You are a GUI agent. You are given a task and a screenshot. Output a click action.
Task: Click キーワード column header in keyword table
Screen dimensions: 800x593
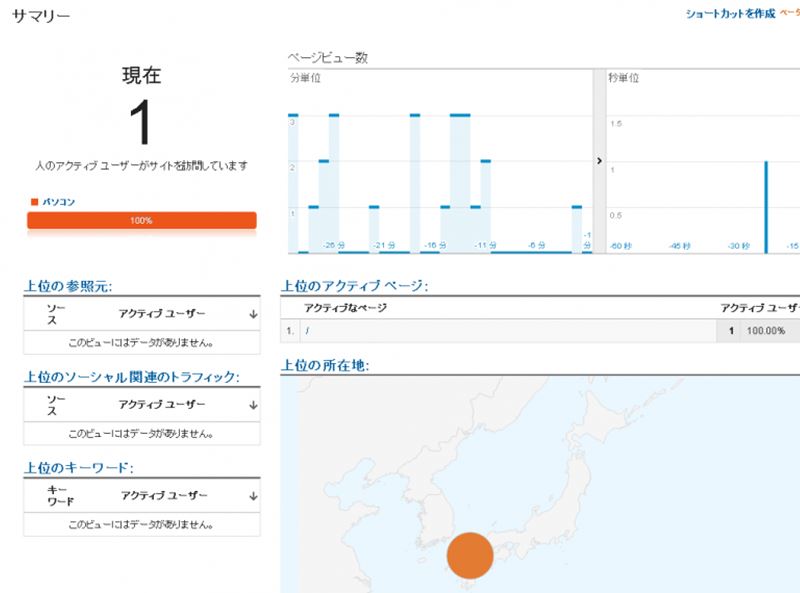[57, 496]
